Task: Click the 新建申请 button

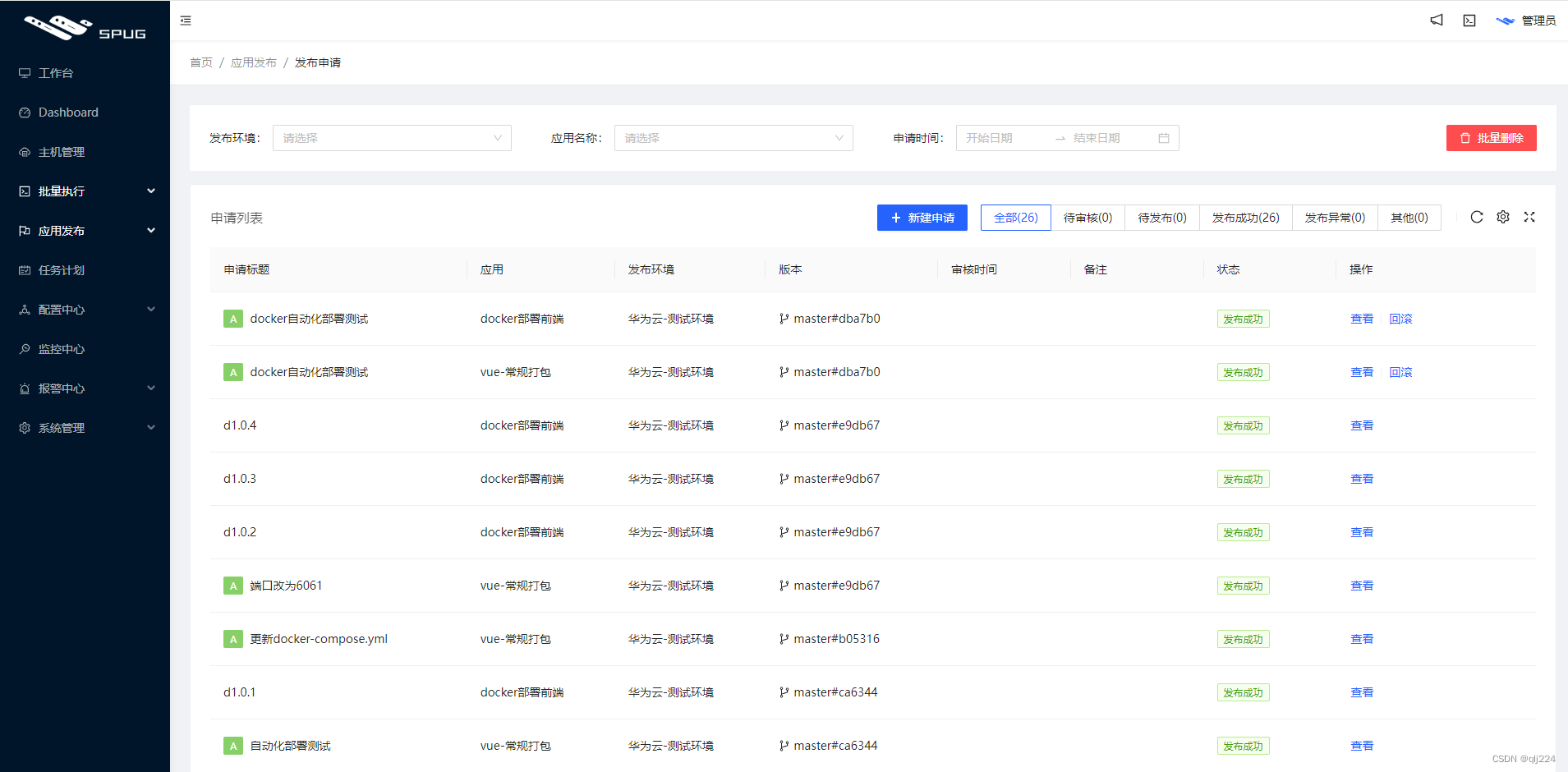Action: 922,218
